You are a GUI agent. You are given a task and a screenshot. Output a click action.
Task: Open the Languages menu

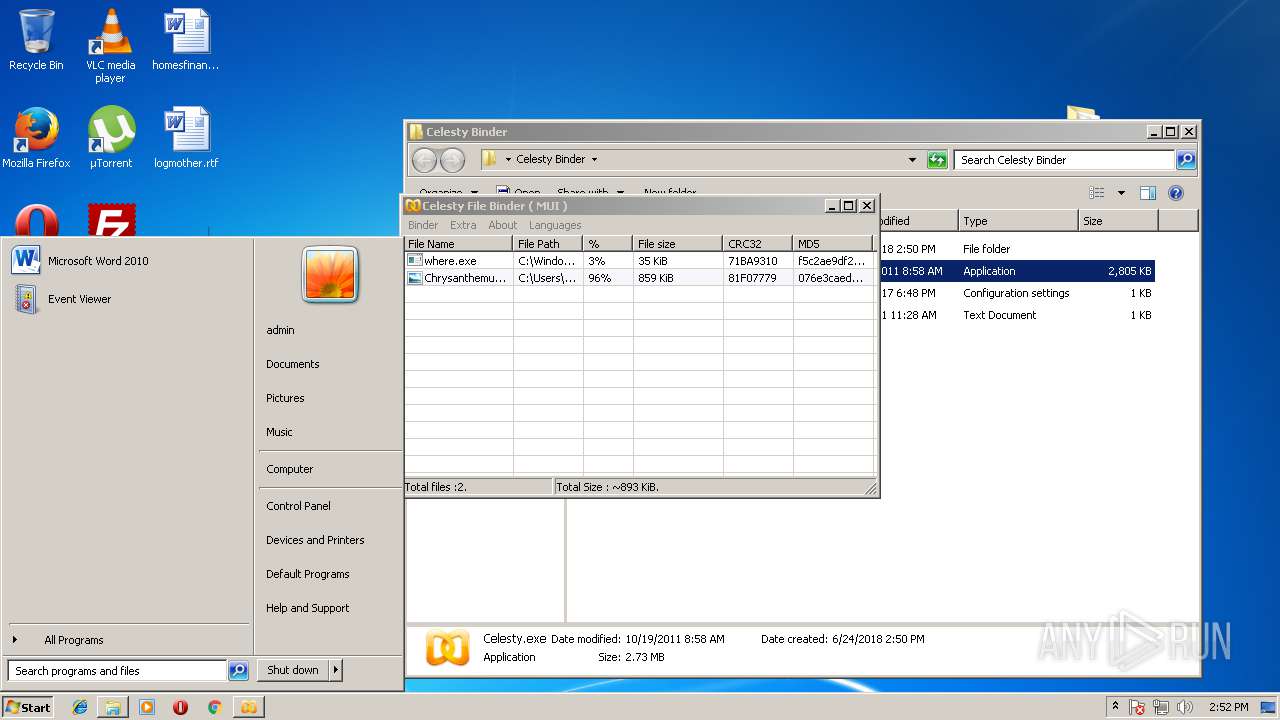555,225
